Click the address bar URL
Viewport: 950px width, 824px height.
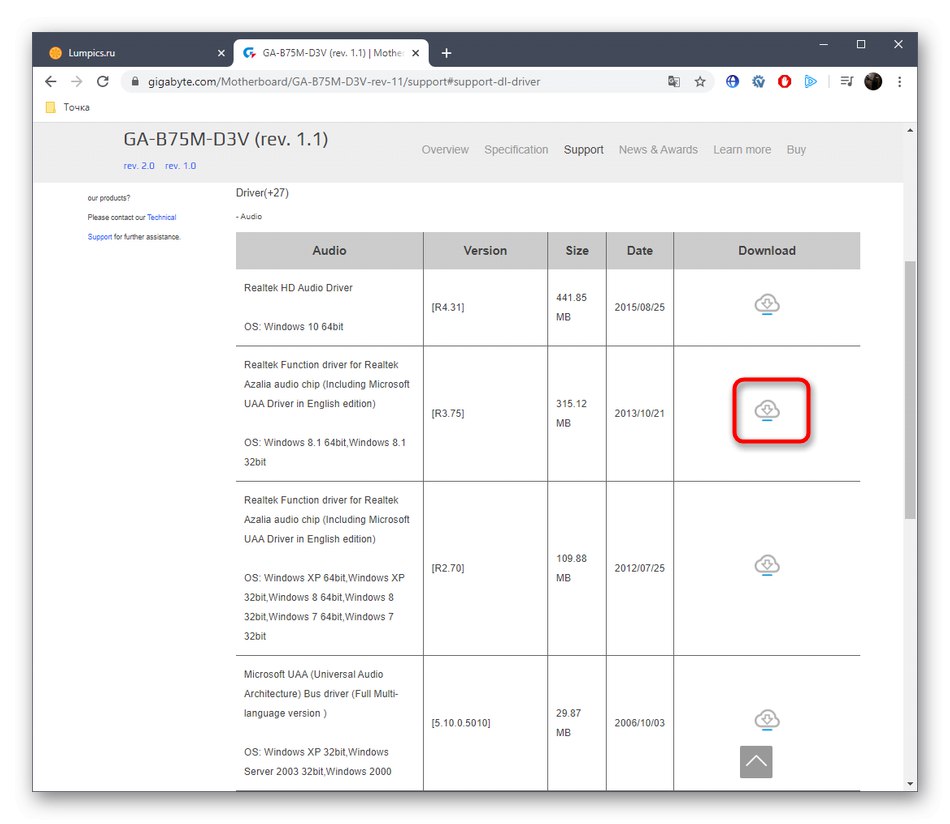pyautogui.click(x=344, y=82)
